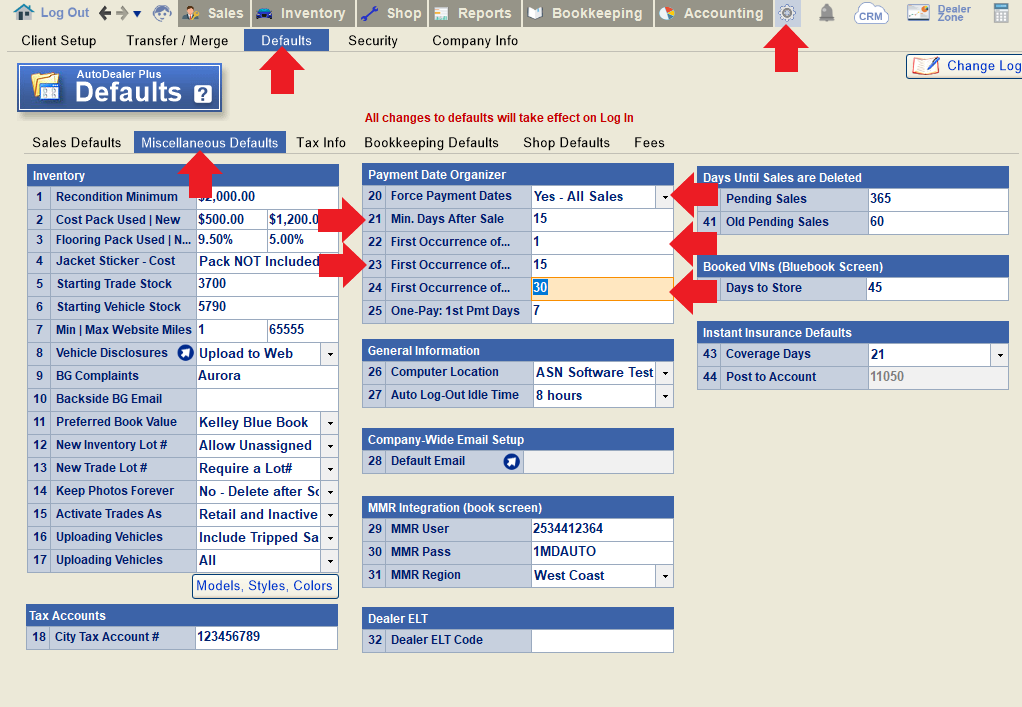The image size is (1022, 707).
Task: Expand the Coverage Days dropdown
Action: (999, 354)
